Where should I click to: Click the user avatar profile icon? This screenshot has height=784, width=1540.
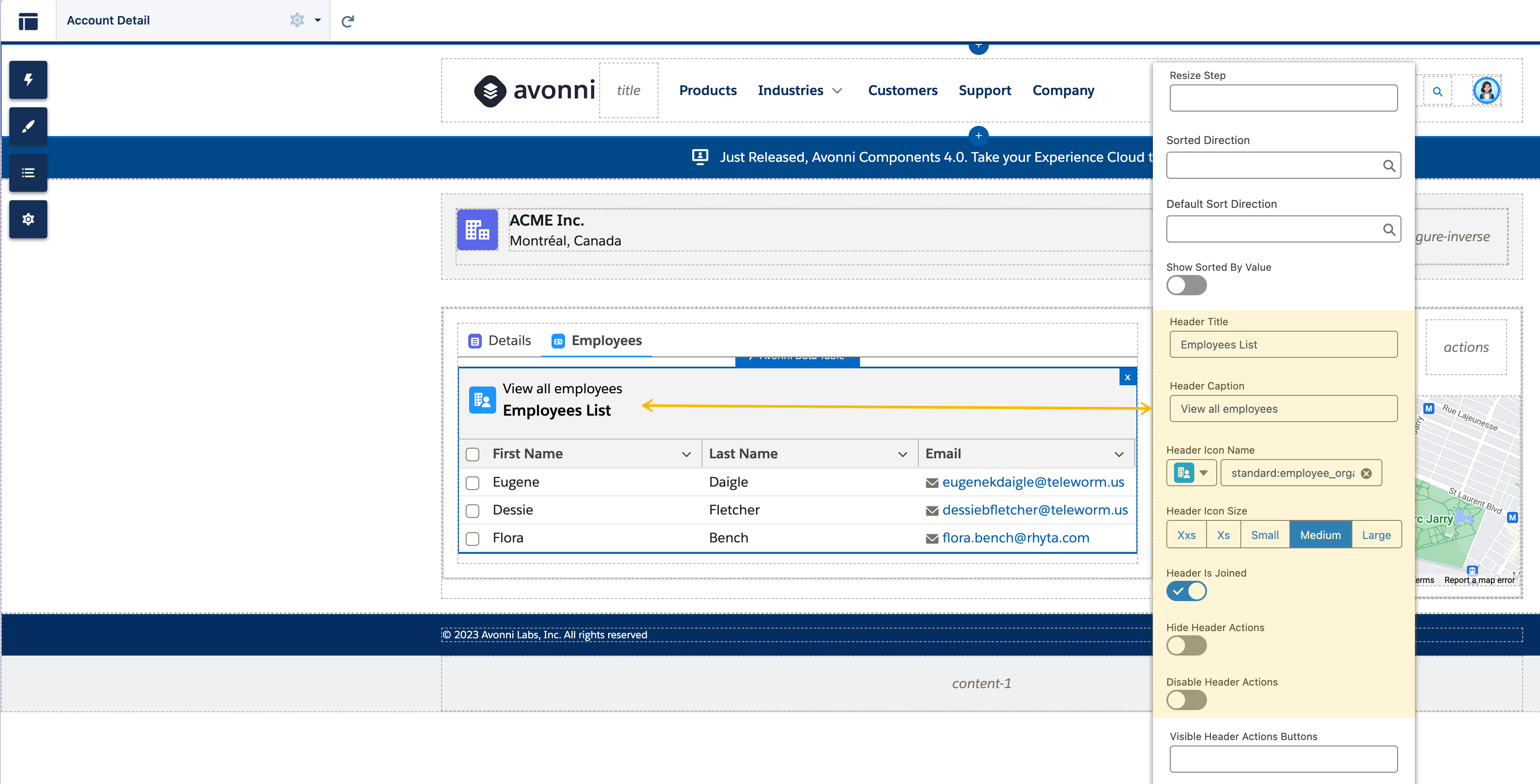(x=1486, y=91)
